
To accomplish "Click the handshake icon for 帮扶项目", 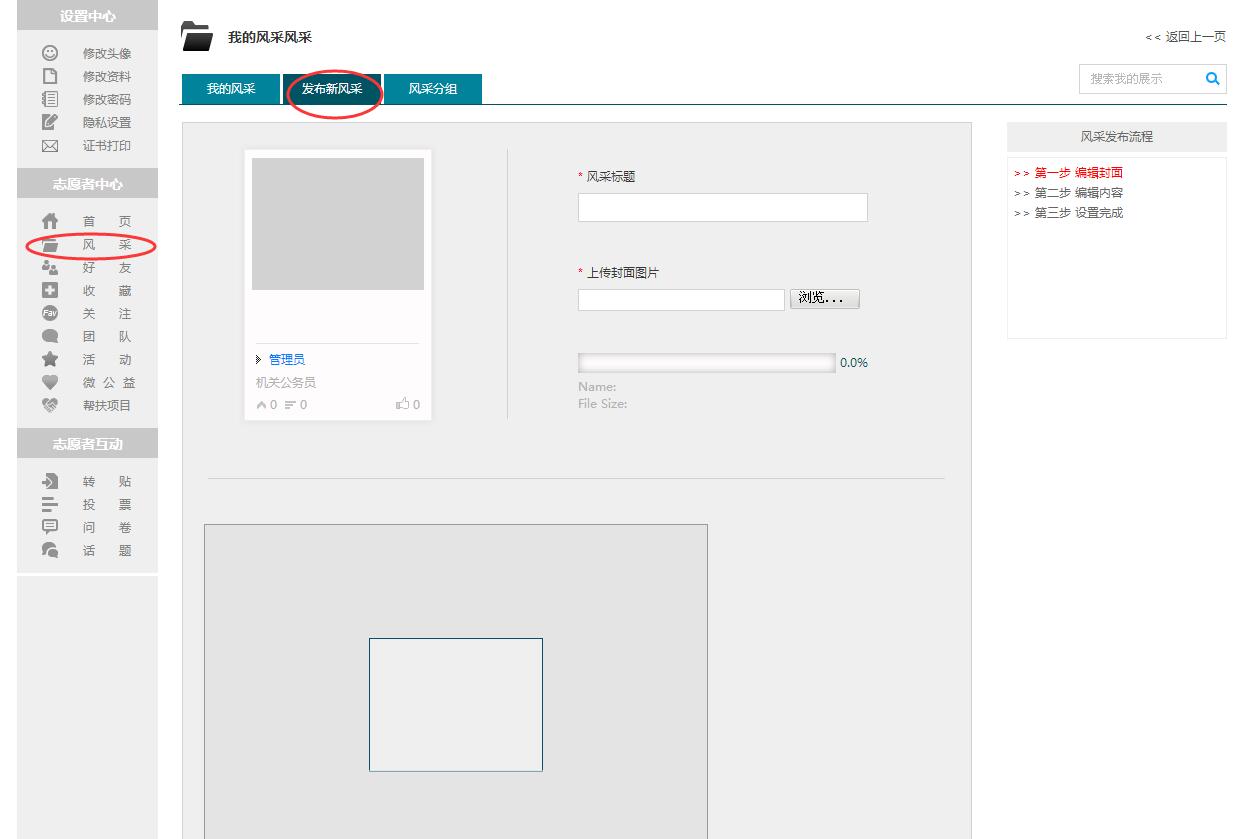I will 49,405.
